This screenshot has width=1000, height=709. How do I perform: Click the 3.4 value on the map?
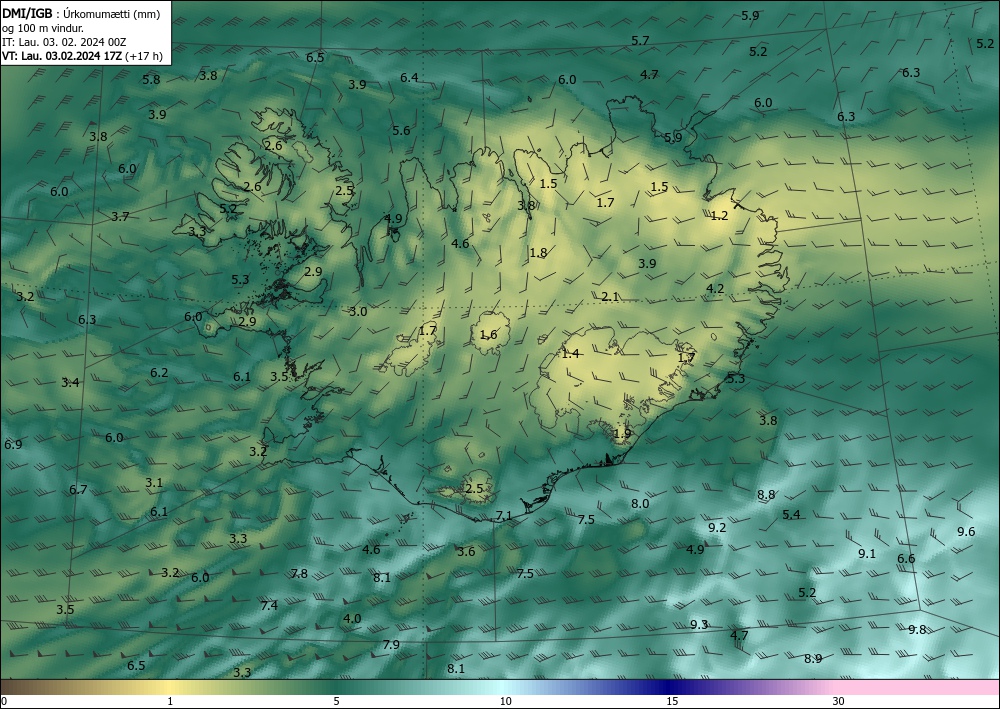(71, 383)
